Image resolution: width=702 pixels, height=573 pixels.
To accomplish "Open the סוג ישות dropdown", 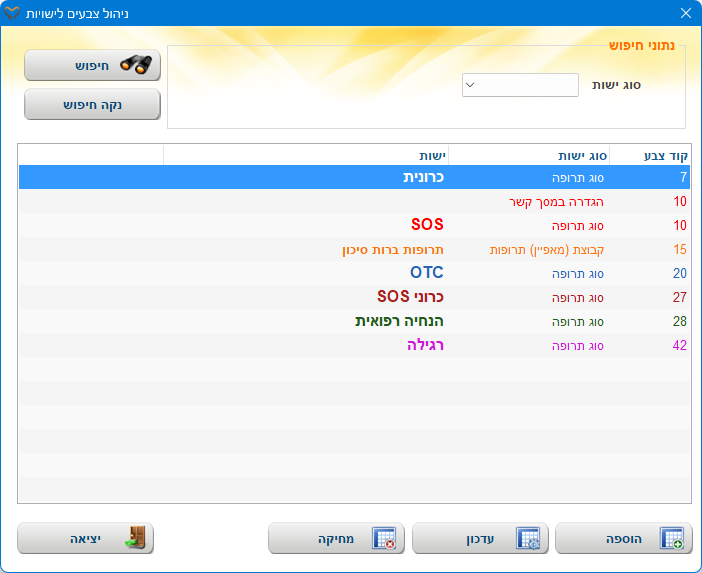I will coord(520,85).
